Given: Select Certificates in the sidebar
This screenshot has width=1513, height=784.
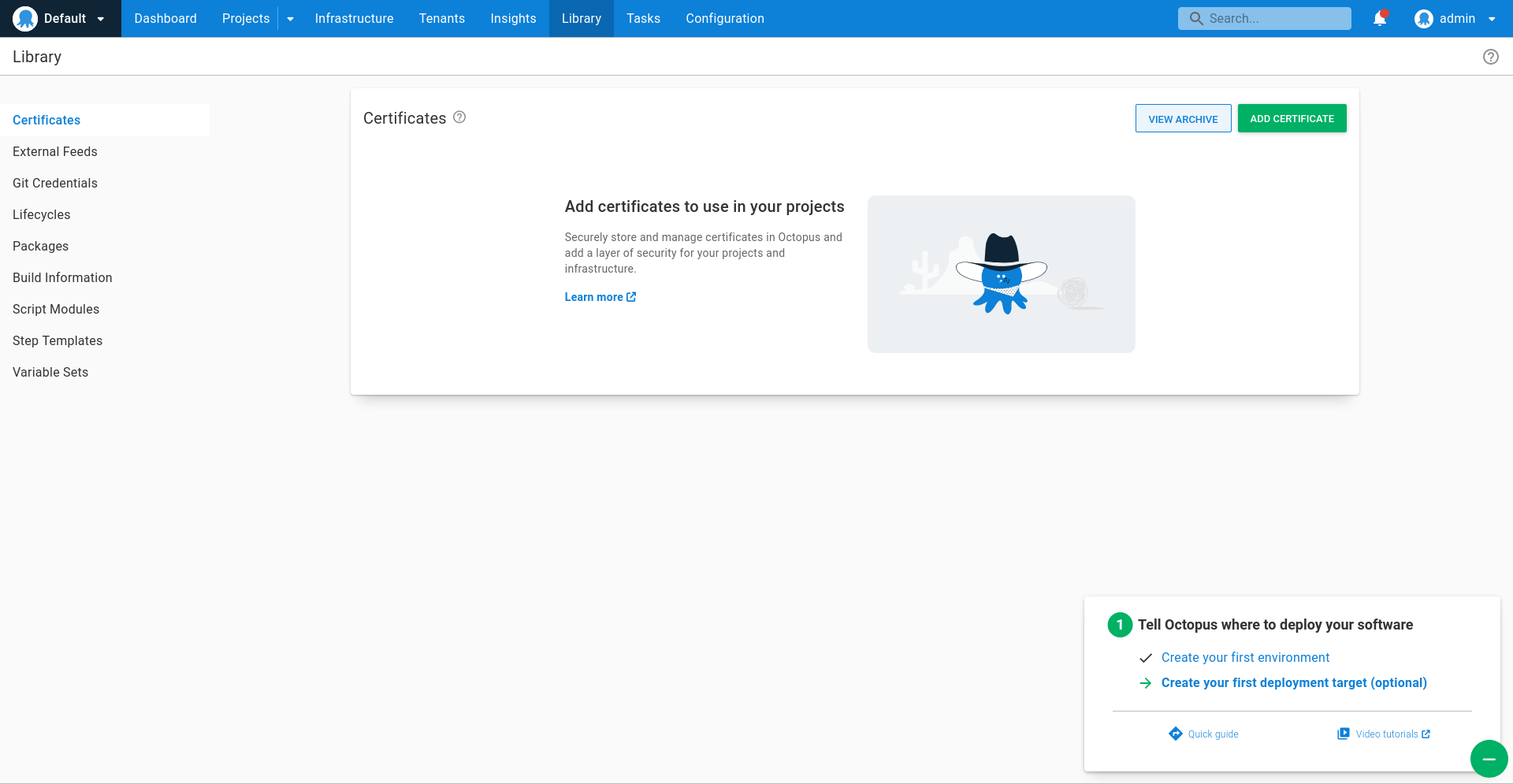Looking at the screenshot, I should 105,120.
